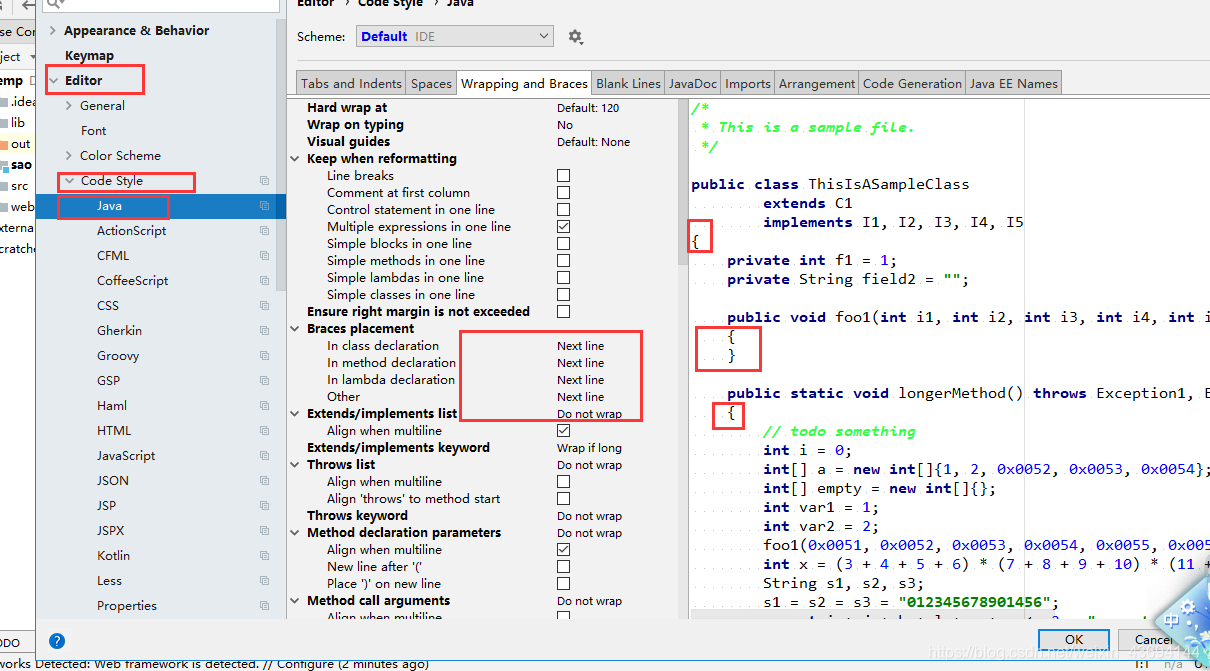The height and width of the screenshot is (671, 1210).
Task: Expand Appearance & Behavior section
Action: click(x=53, y=31)
